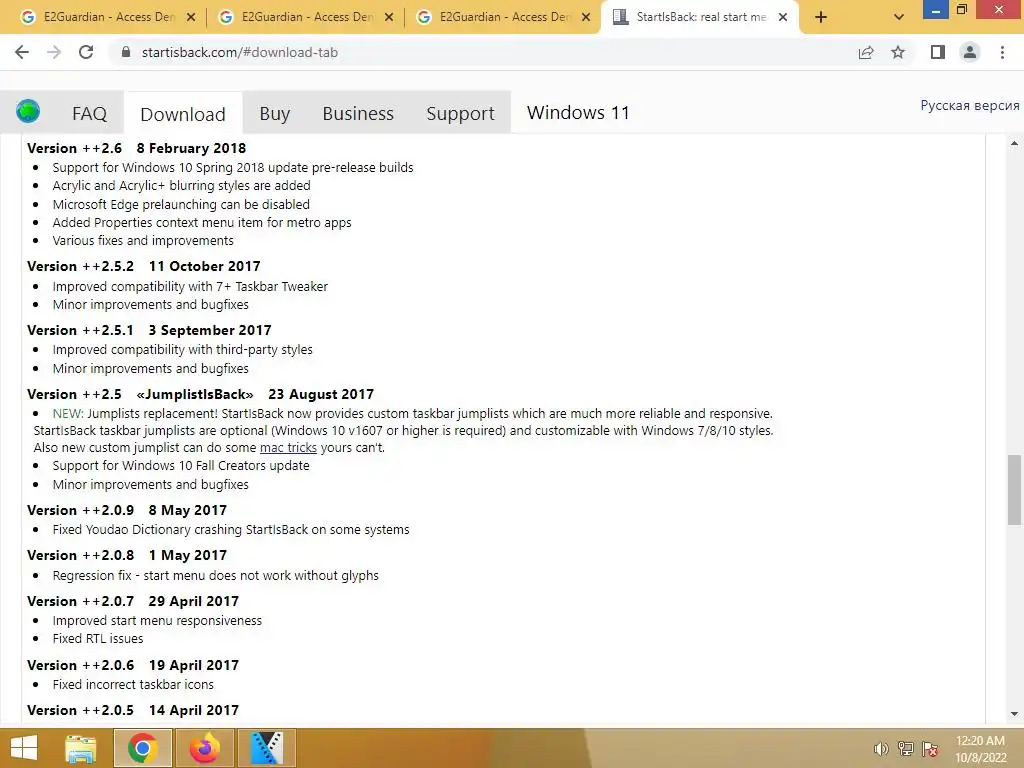This screenshot has width=1024, height=768.
Task: Share this page icon in address bar
Action: pos(866,52)
